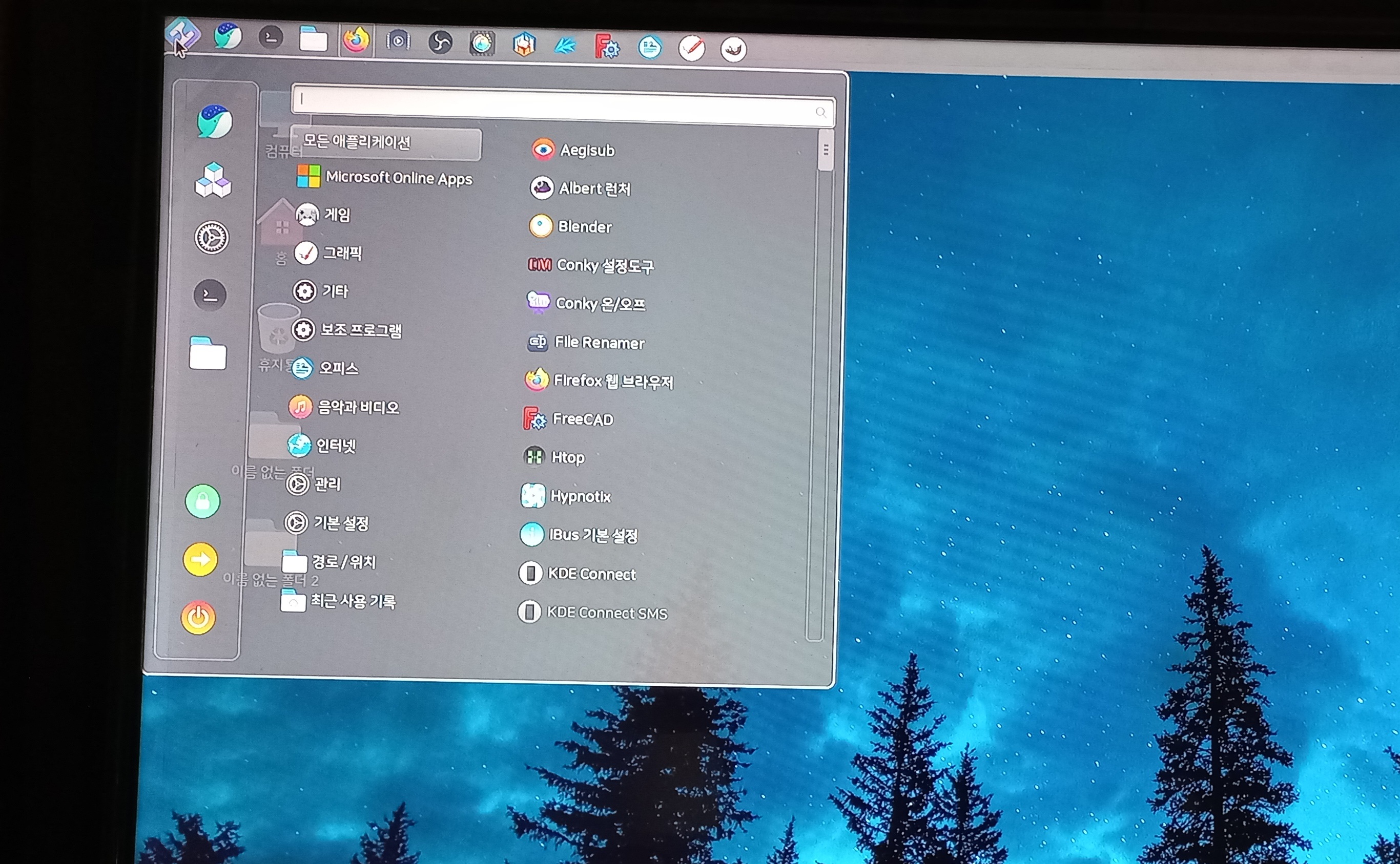Launch Albert 런처 from the application list
The height and width of the screenshot is (864, 1400).
[580, 188]
